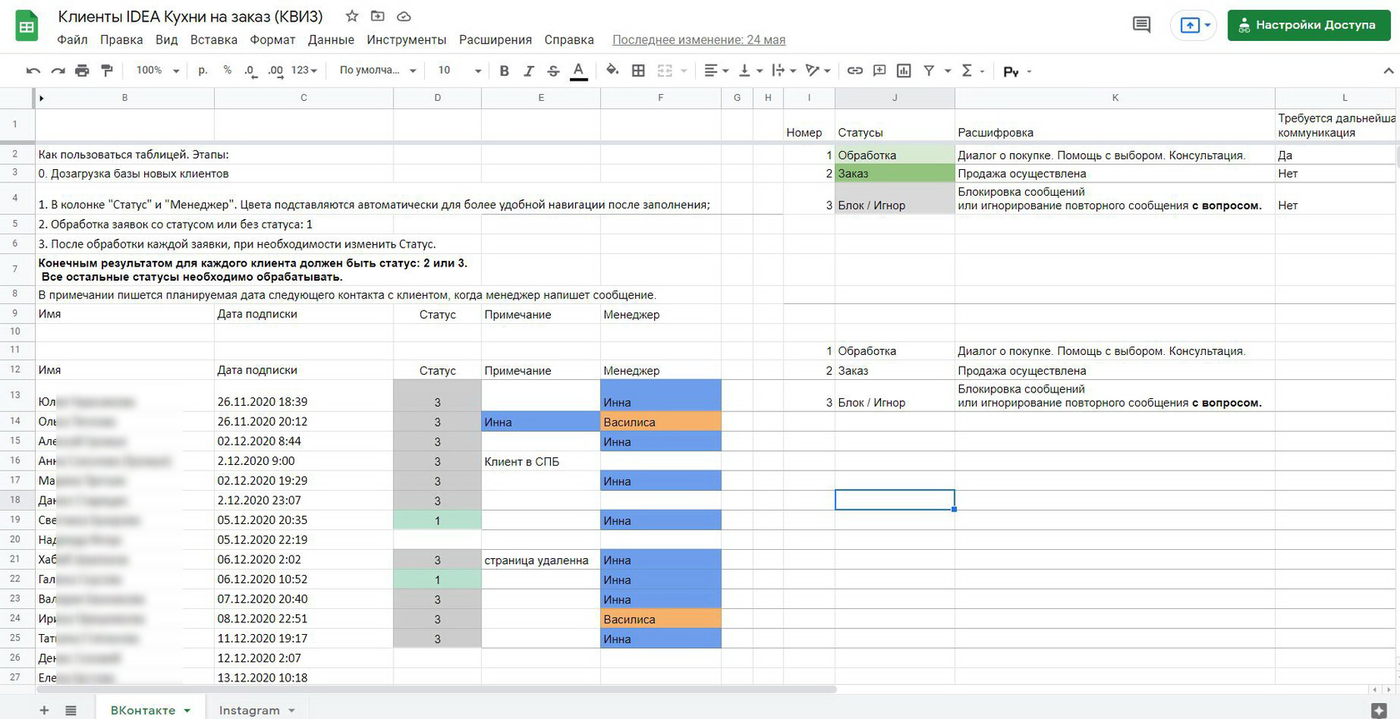Open ВКонтакте tab dropdown arrow

point(187,710)
